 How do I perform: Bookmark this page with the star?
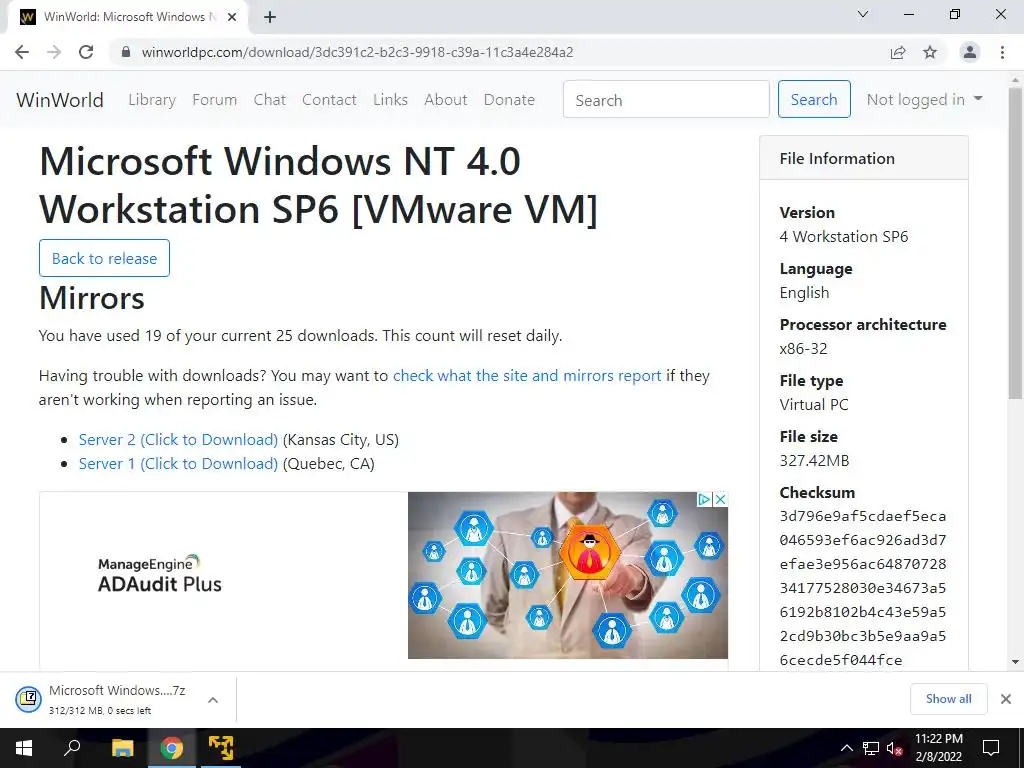click(x=930, y=52)
